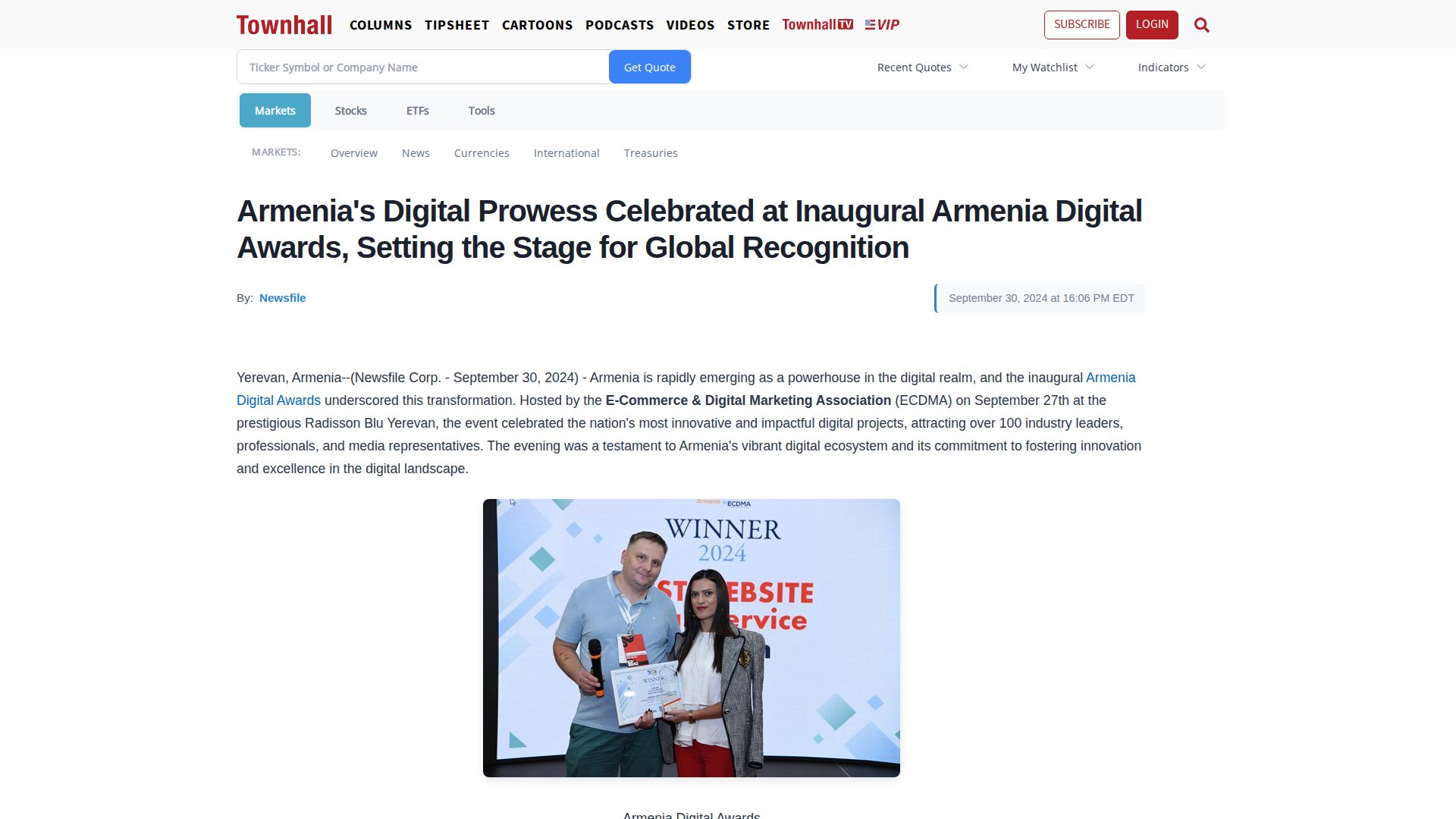This screenshot has width=1456, height=819.
Task: Open the Townhall TV logo link
Action: pos(817,25)
